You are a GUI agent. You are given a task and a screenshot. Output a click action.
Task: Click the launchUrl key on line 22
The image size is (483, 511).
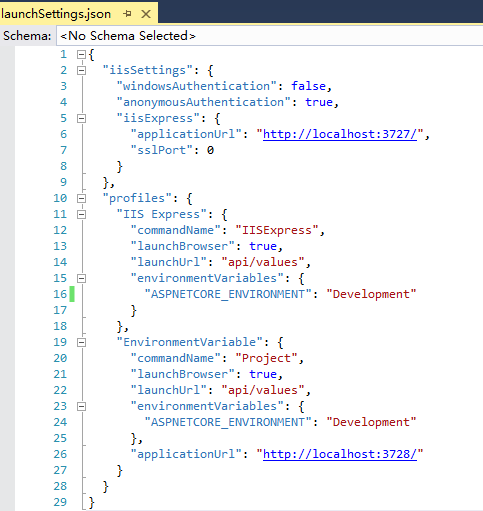click(169, 390)
